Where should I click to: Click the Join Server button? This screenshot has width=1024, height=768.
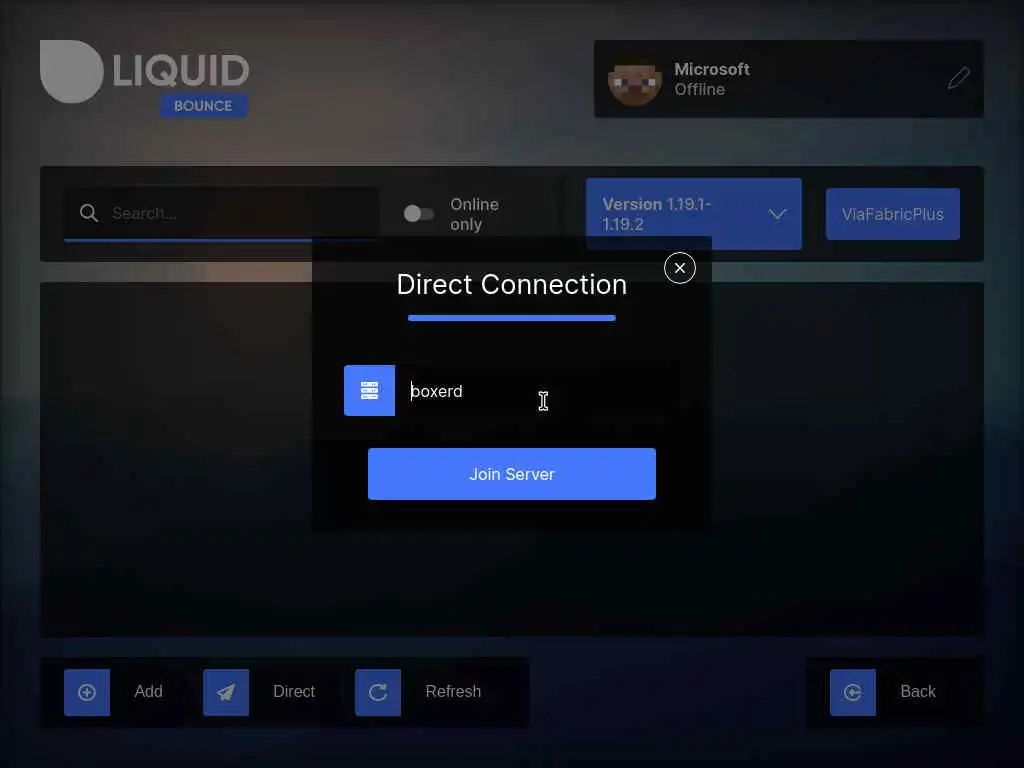512,474
